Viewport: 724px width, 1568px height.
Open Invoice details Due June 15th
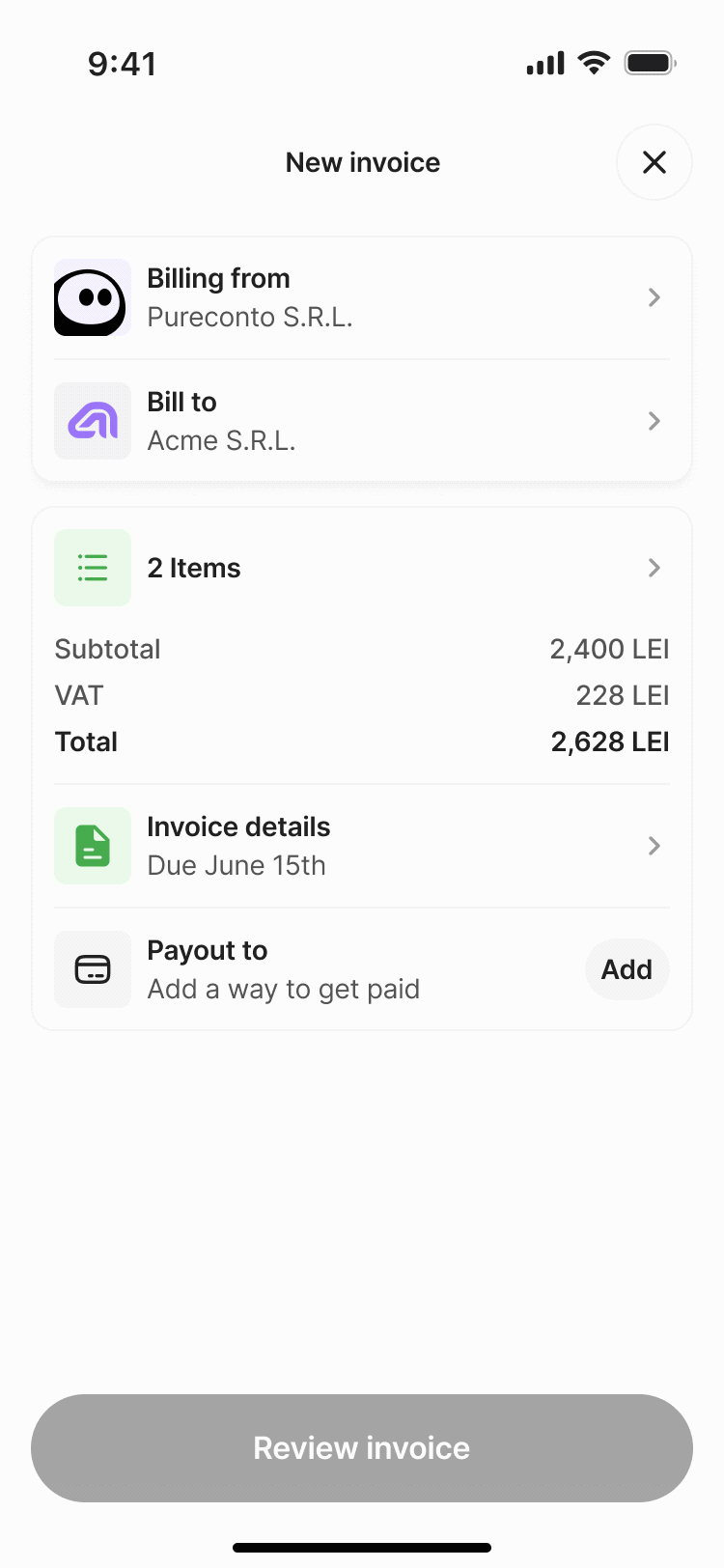(x=362, y=846)
